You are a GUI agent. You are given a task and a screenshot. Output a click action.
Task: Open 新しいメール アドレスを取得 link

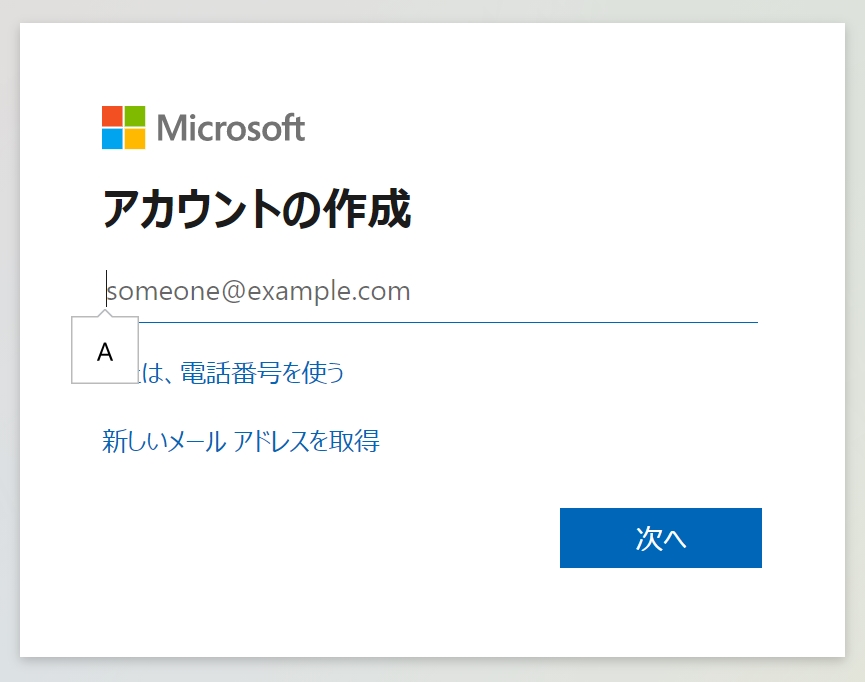(x=241, y=441)
